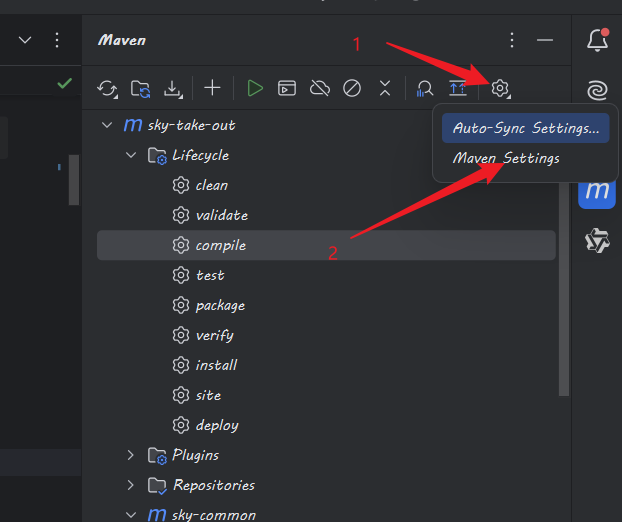This screenshot has width=622, height=522.
Task: Choose Maven Settings from popup
Action: coord(506,158)
